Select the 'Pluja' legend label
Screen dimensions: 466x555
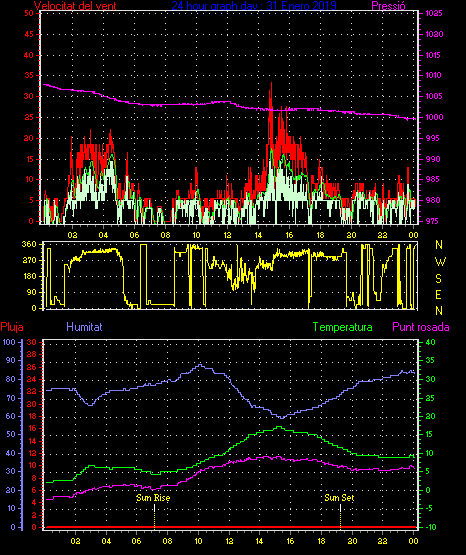[12, 327]
